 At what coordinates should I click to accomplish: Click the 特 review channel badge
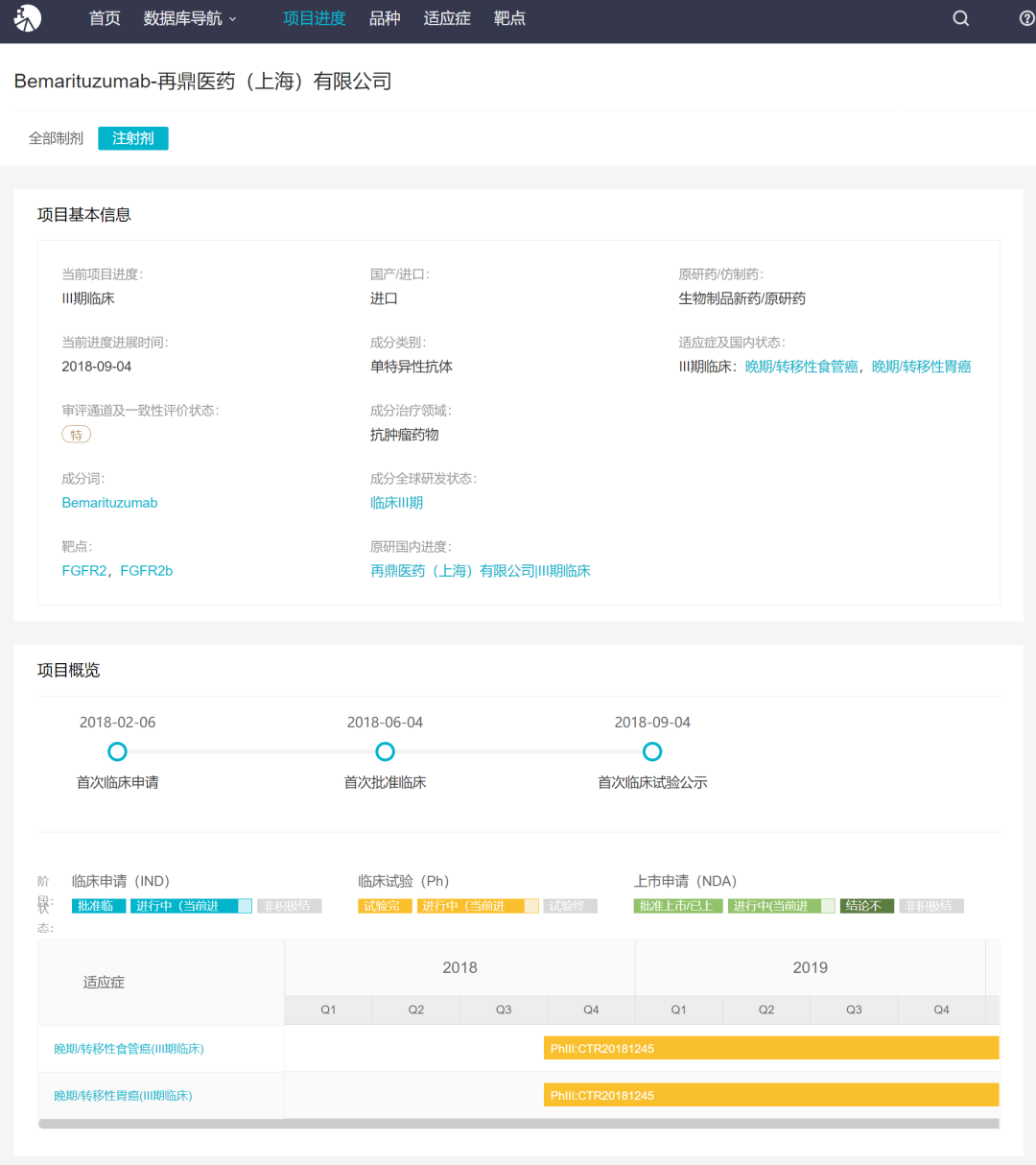tap(77, 435)
